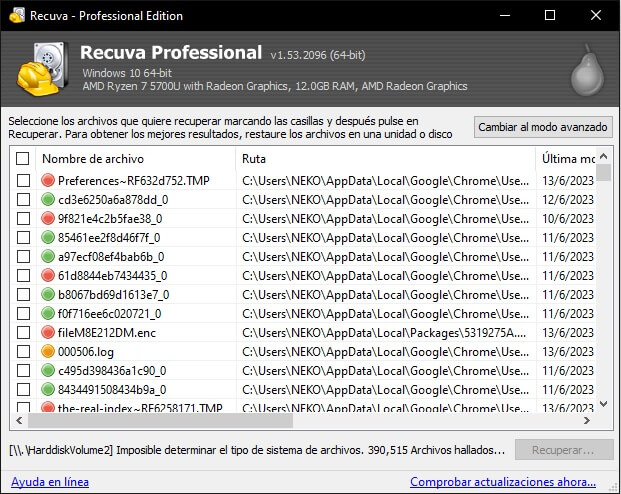Click the horizontal scrollbar right arrow

[x=587, y=420]
